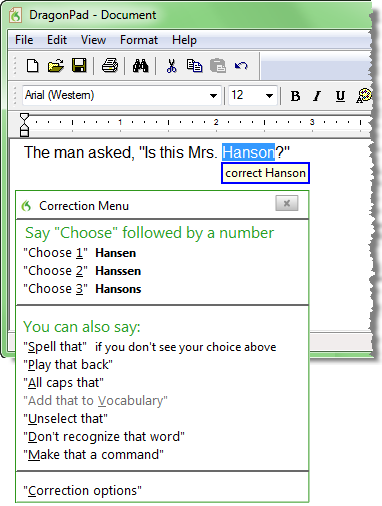
Task: Open the View menu
Action: coord(93,40)
